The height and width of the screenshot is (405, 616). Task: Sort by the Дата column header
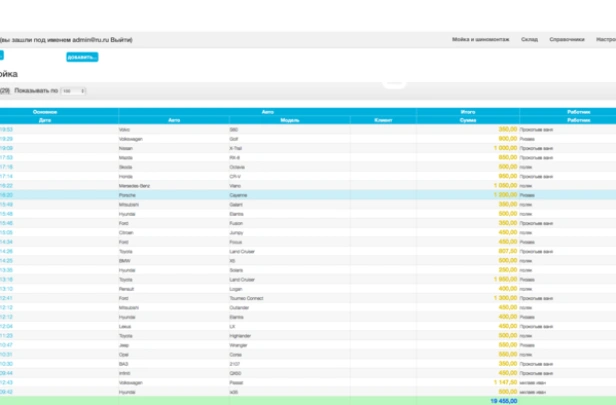44,120
